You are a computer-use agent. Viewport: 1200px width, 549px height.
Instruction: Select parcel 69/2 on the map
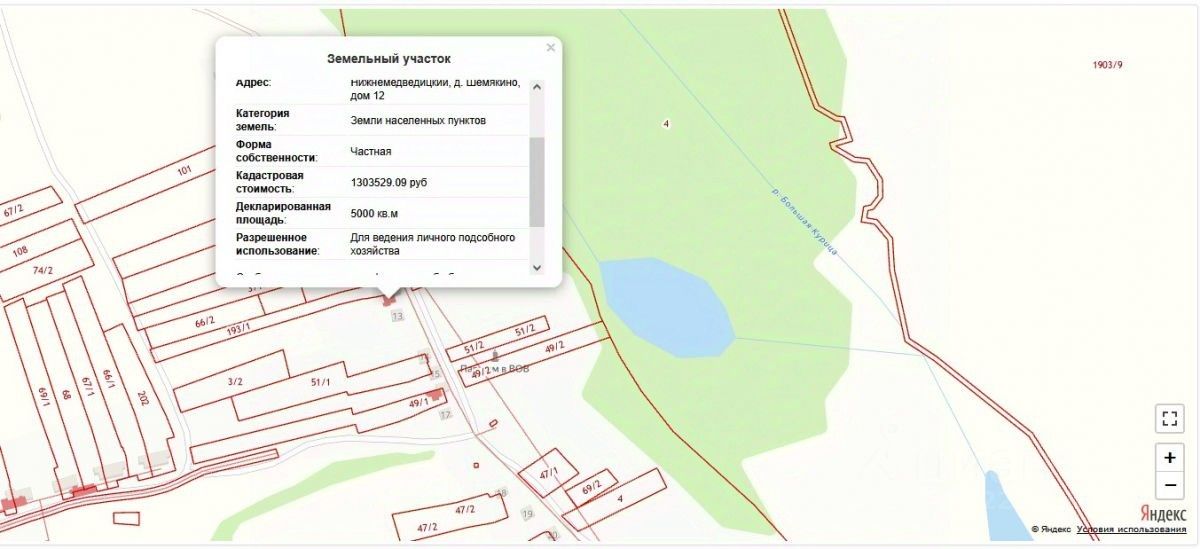point(591,489)
